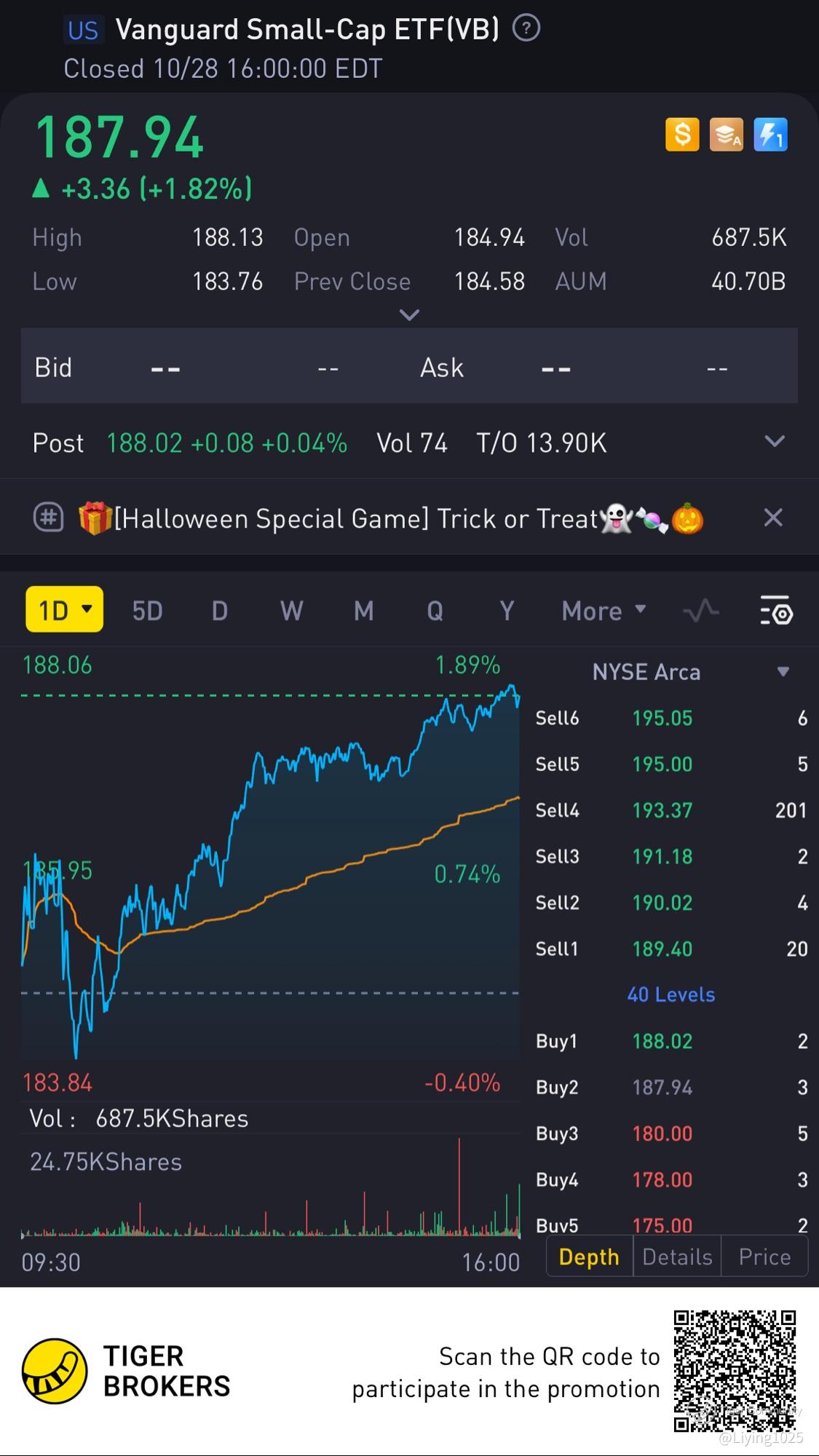Switch chart to 5D tab
This screenshot has height=1456, width=819.
147,611
